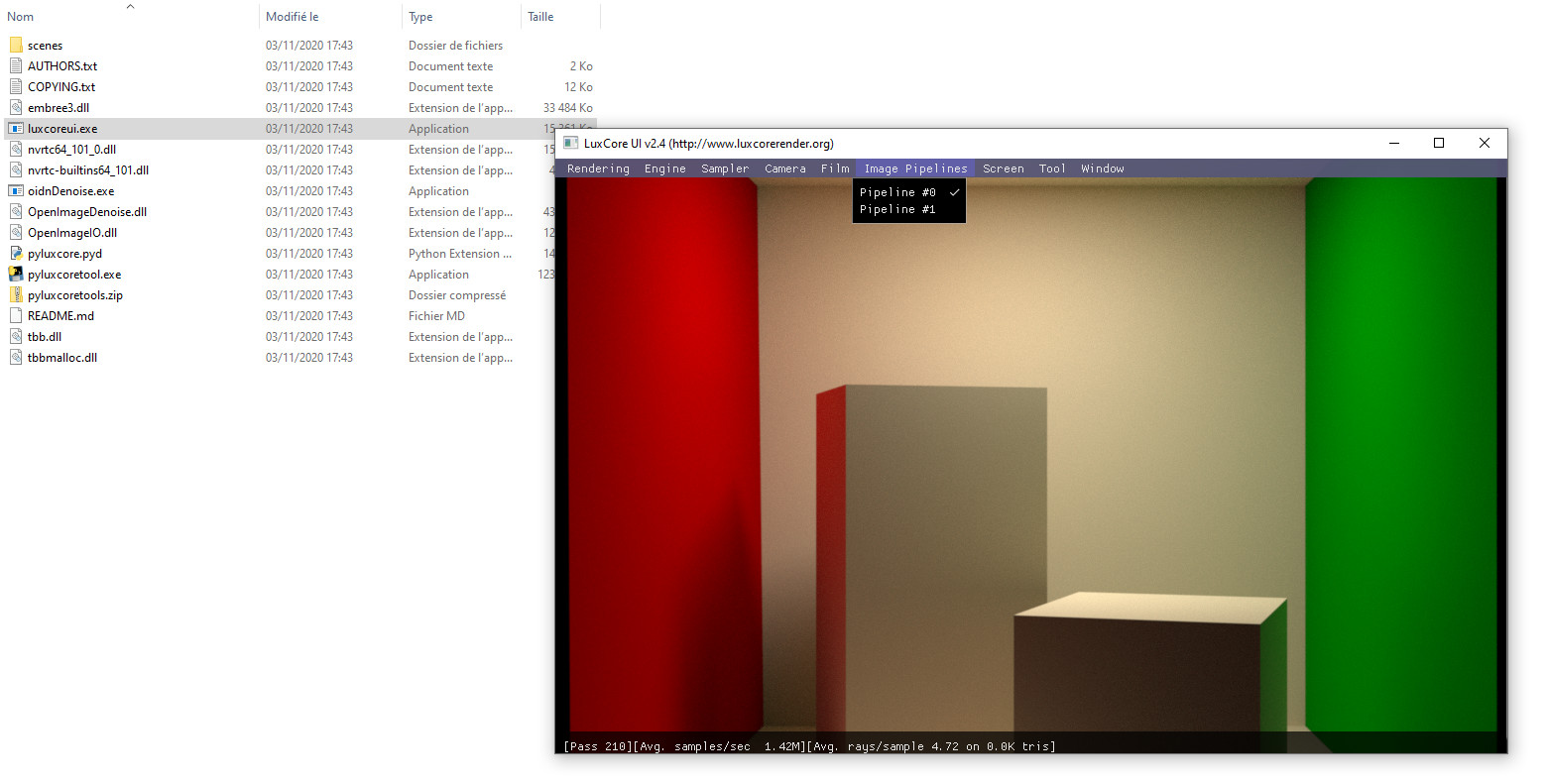Click the pyluxcore.pyd Python file icon
Image resolution: width=1548 pixels, height=784 pixels.
[16, 254]
